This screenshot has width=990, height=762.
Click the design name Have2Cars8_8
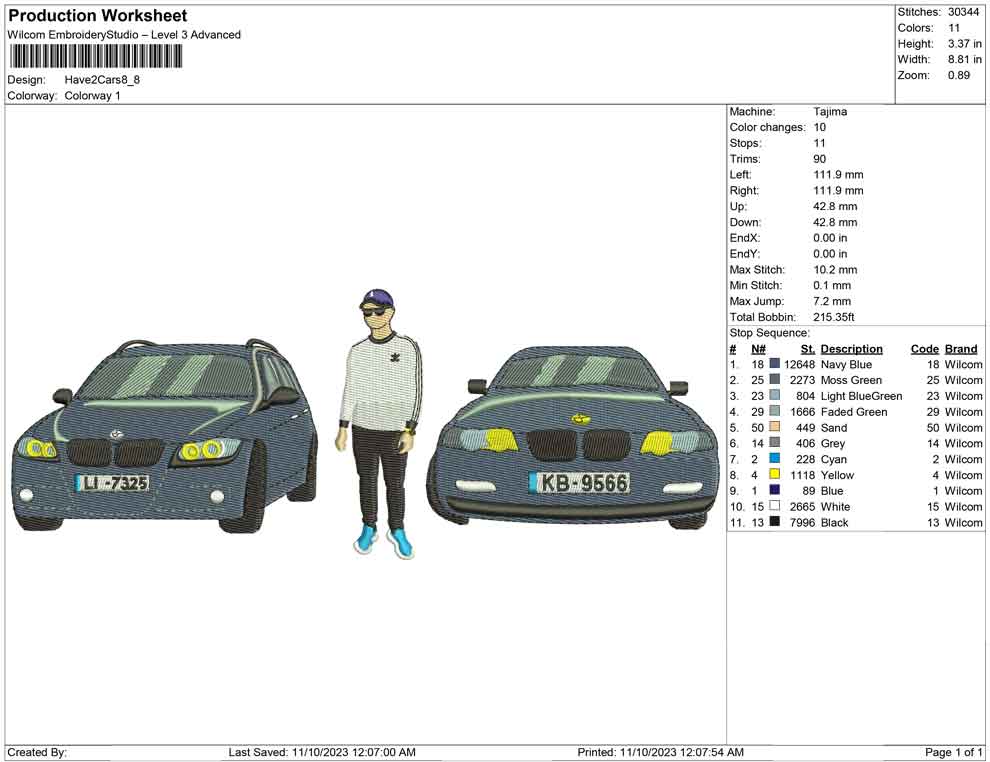100,79
